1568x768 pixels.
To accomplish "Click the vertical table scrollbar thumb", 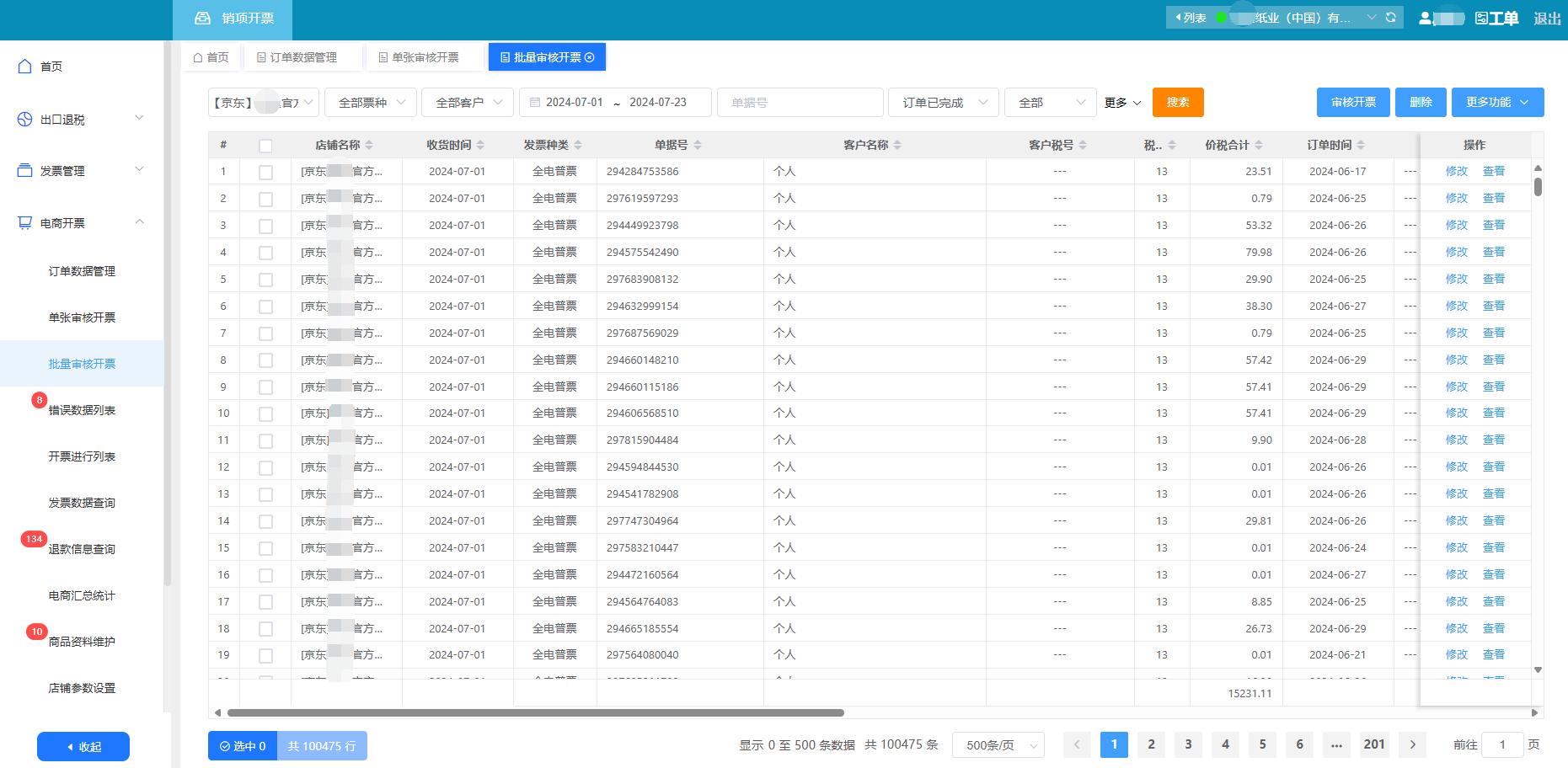I will 1538,186.
